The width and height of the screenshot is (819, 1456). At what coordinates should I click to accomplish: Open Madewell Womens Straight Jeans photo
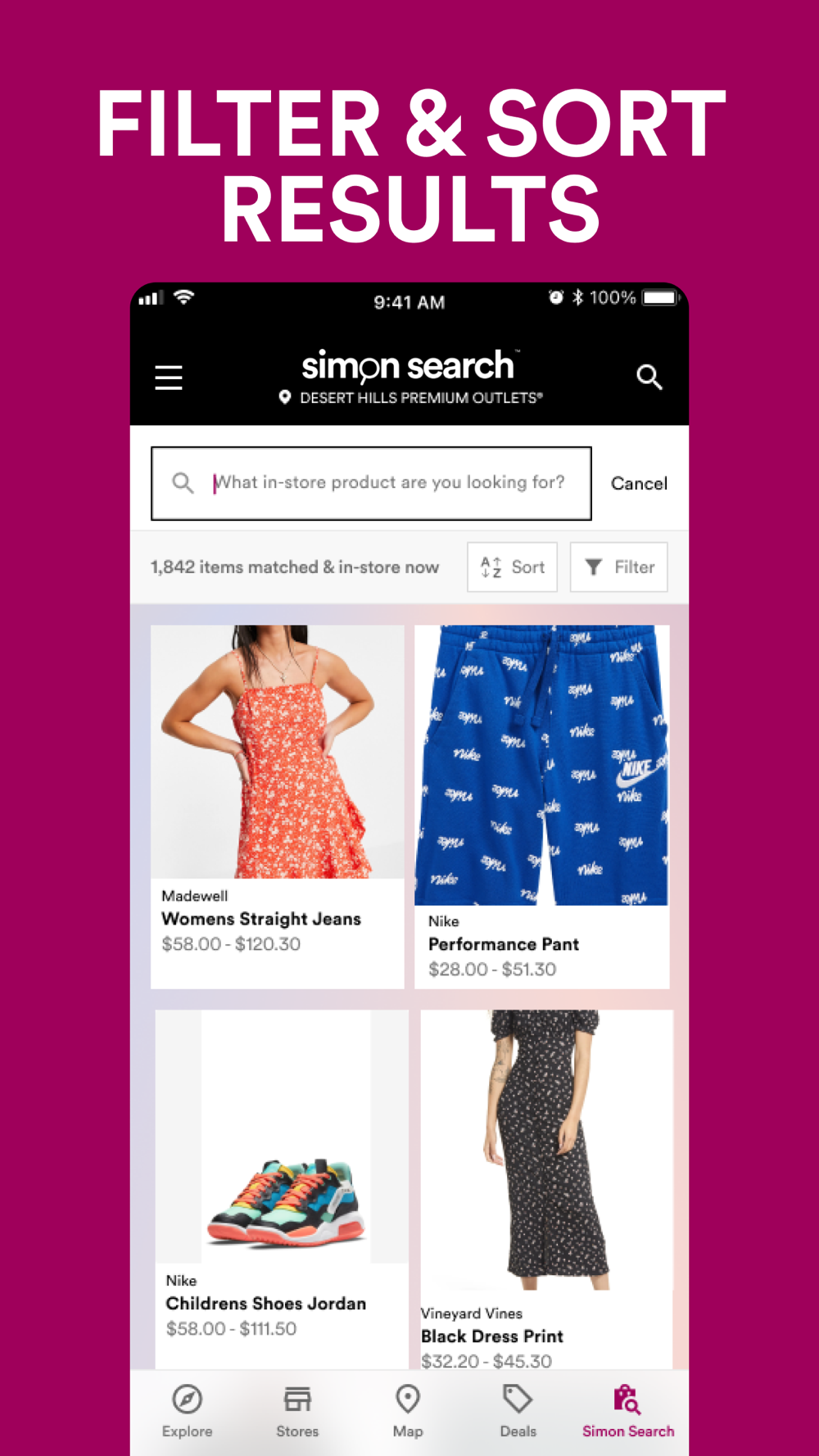point(278,752)
